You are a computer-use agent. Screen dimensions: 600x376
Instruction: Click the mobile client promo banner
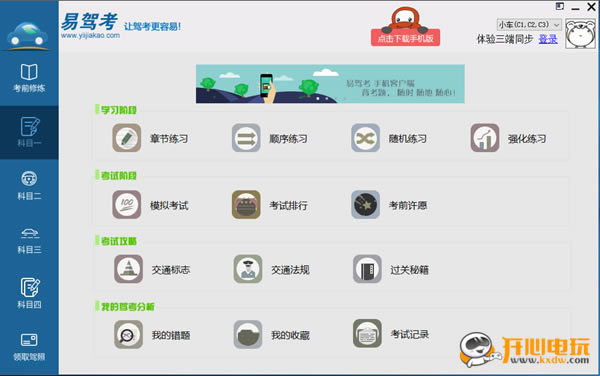(330, 84)
